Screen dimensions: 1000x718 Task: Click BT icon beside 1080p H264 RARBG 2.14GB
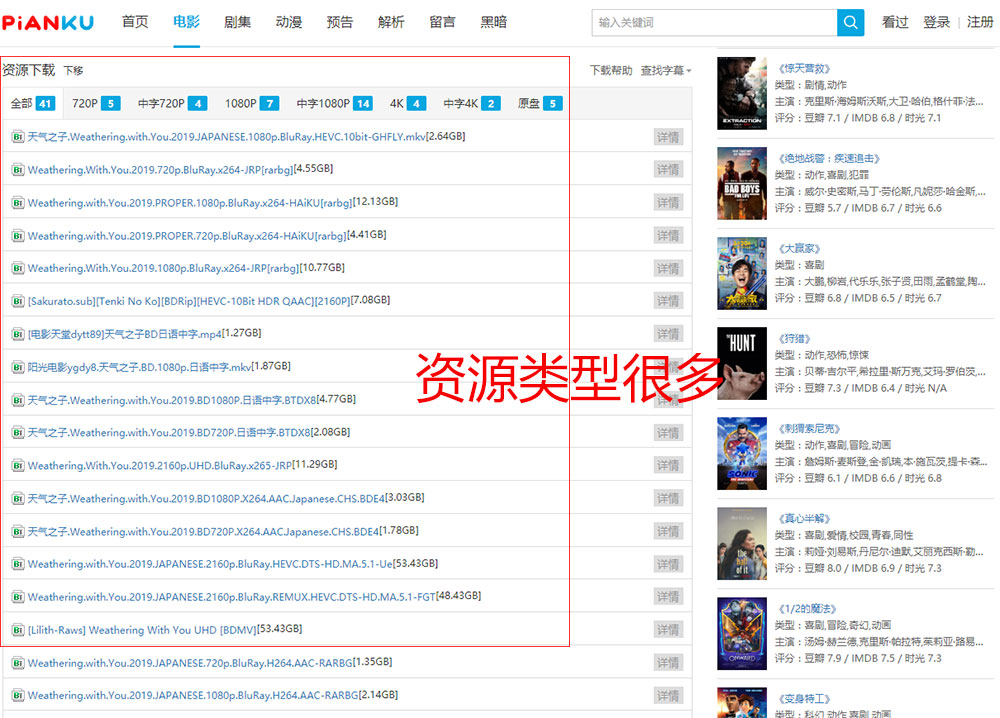pos(18,696)
